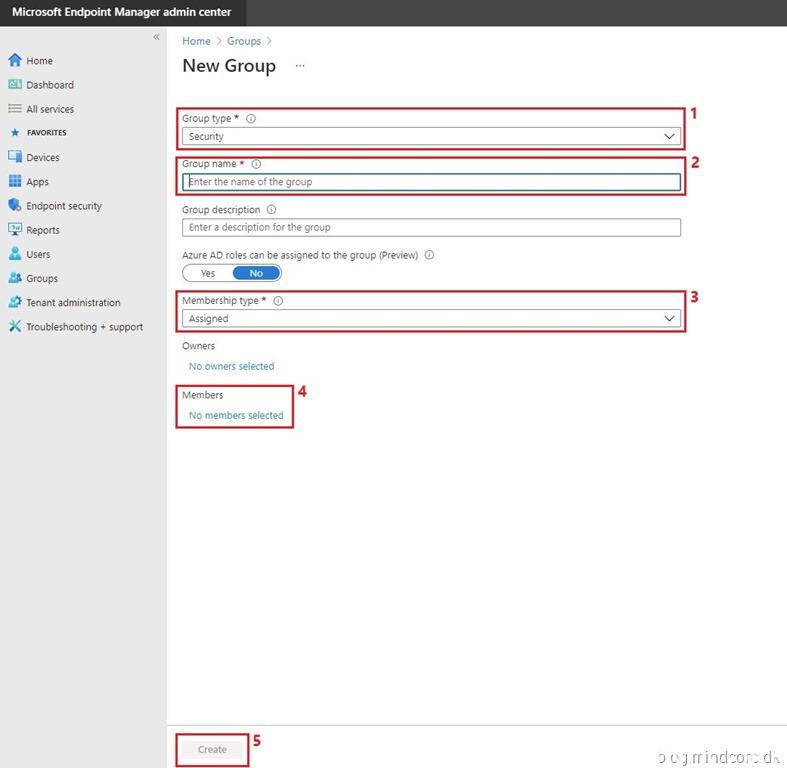Navigate to Users in sidebar
This screenshot has height=768, width=787.
click(x=38, y=254)
